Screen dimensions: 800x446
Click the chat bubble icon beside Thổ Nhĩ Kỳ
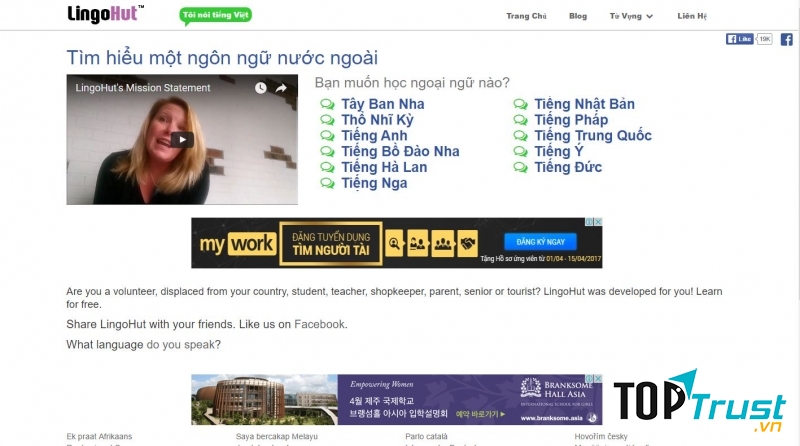click(x=327, y=120)
